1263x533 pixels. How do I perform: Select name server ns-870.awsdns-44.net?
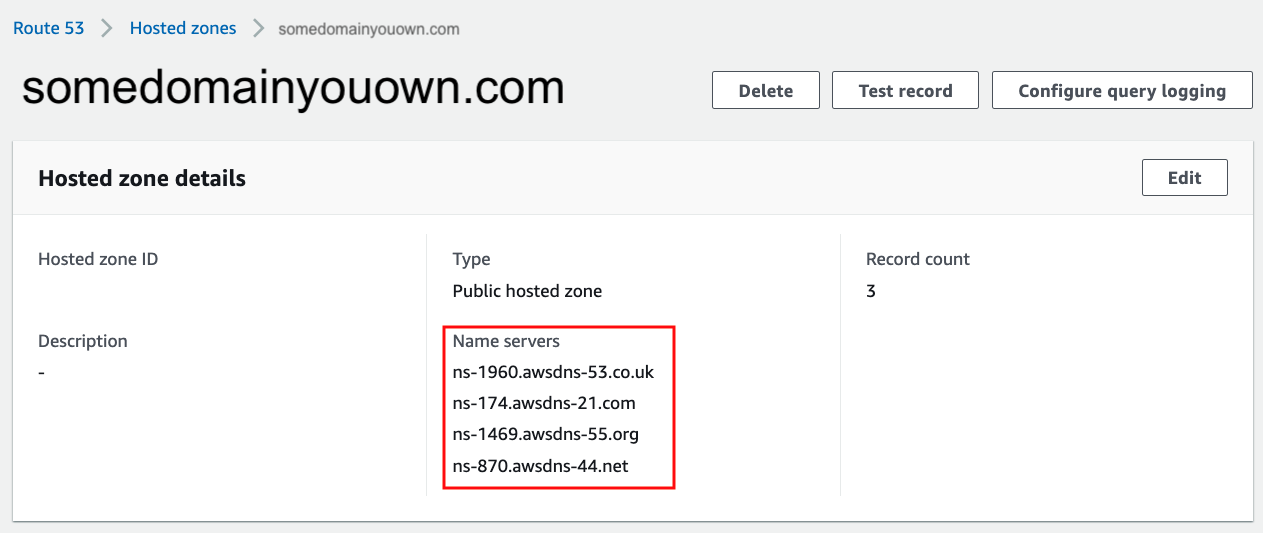[541, 466]
